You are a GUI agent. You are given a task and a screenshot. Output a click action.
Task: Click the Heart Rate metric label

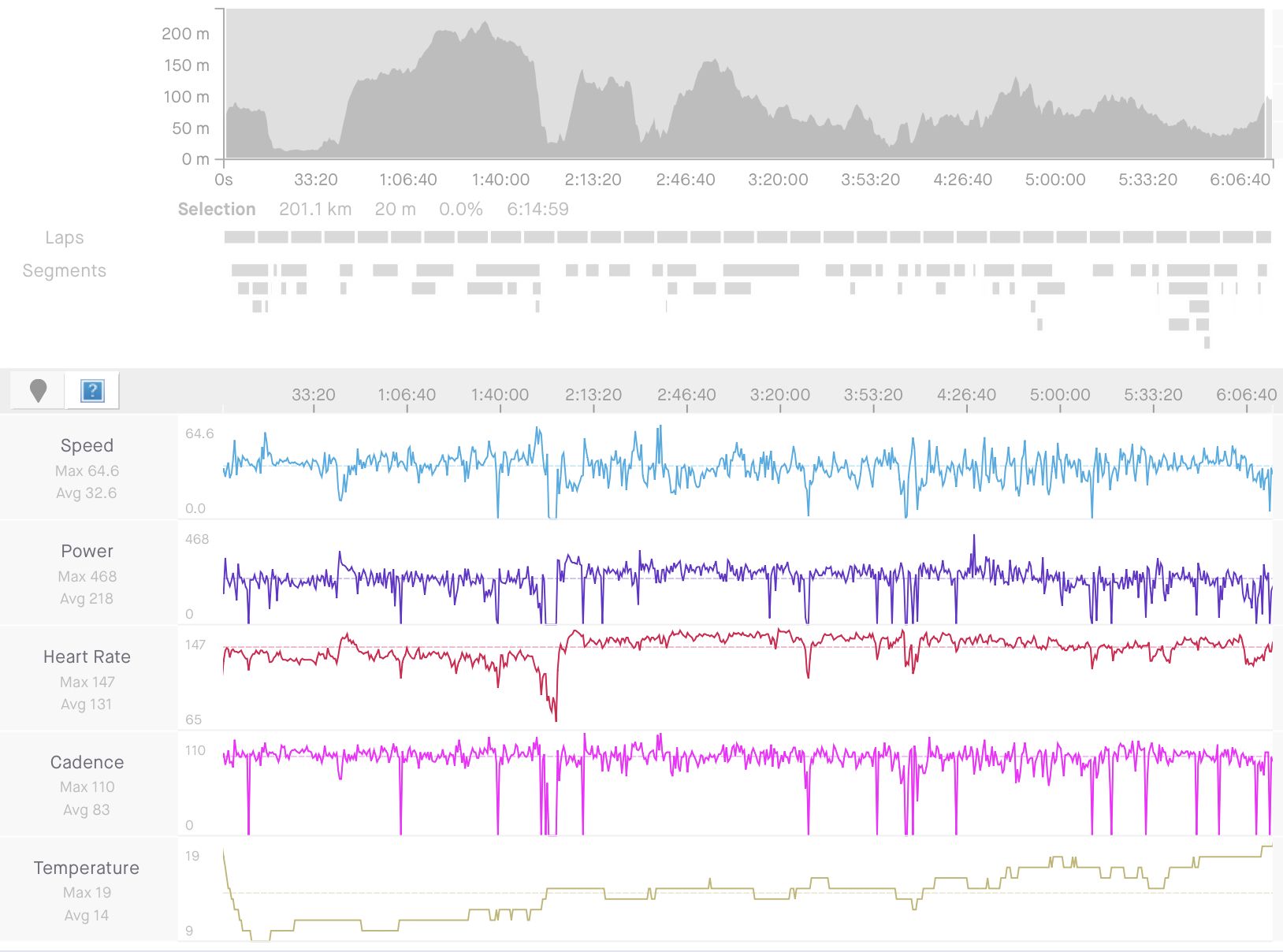pyautogui.click(x=87, y=656)
